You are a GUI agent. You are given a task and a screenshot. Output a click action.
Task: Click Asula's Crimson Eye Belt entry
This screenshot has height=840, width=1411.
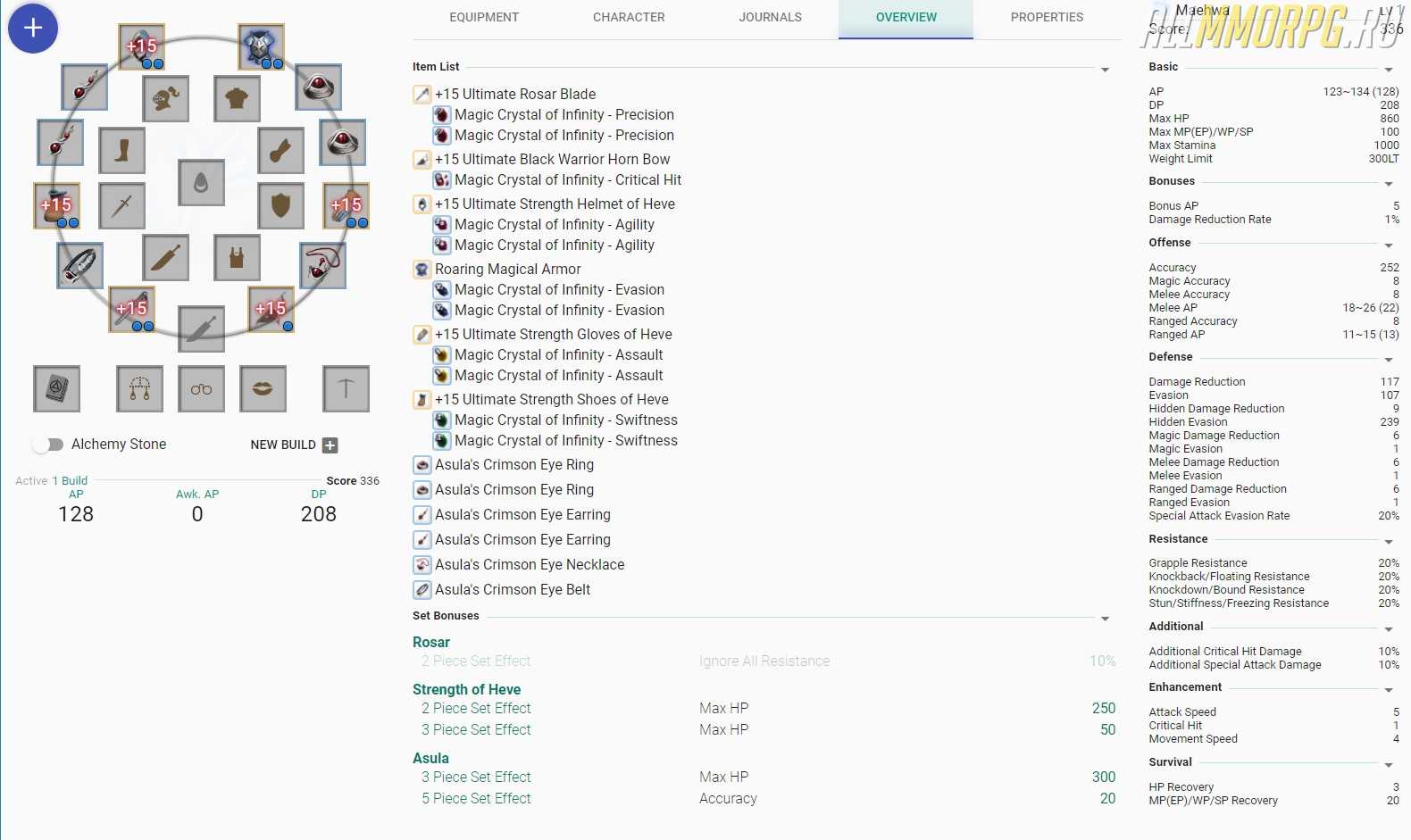(513, 589)
